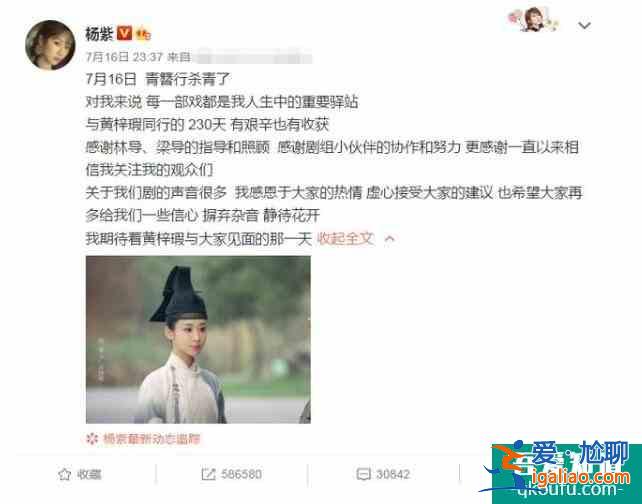Open the costume photo thumbnail

click(x=198, y=339)
